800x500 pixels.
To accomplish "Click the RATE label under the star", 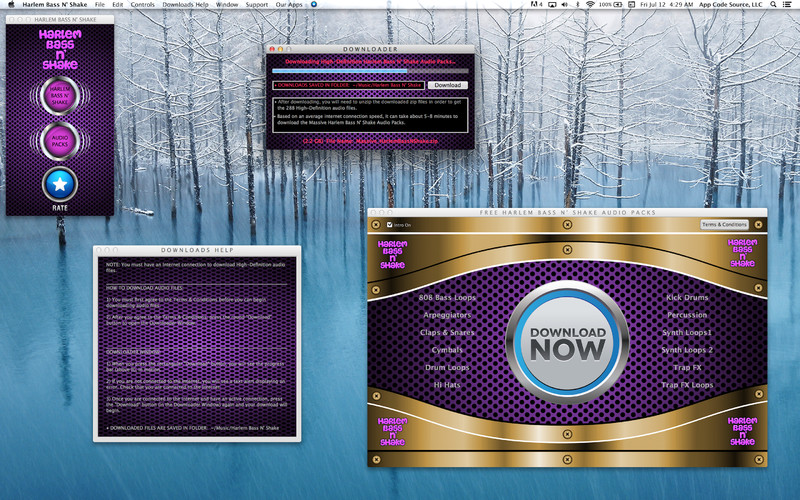I will click(x=60, y=208).
